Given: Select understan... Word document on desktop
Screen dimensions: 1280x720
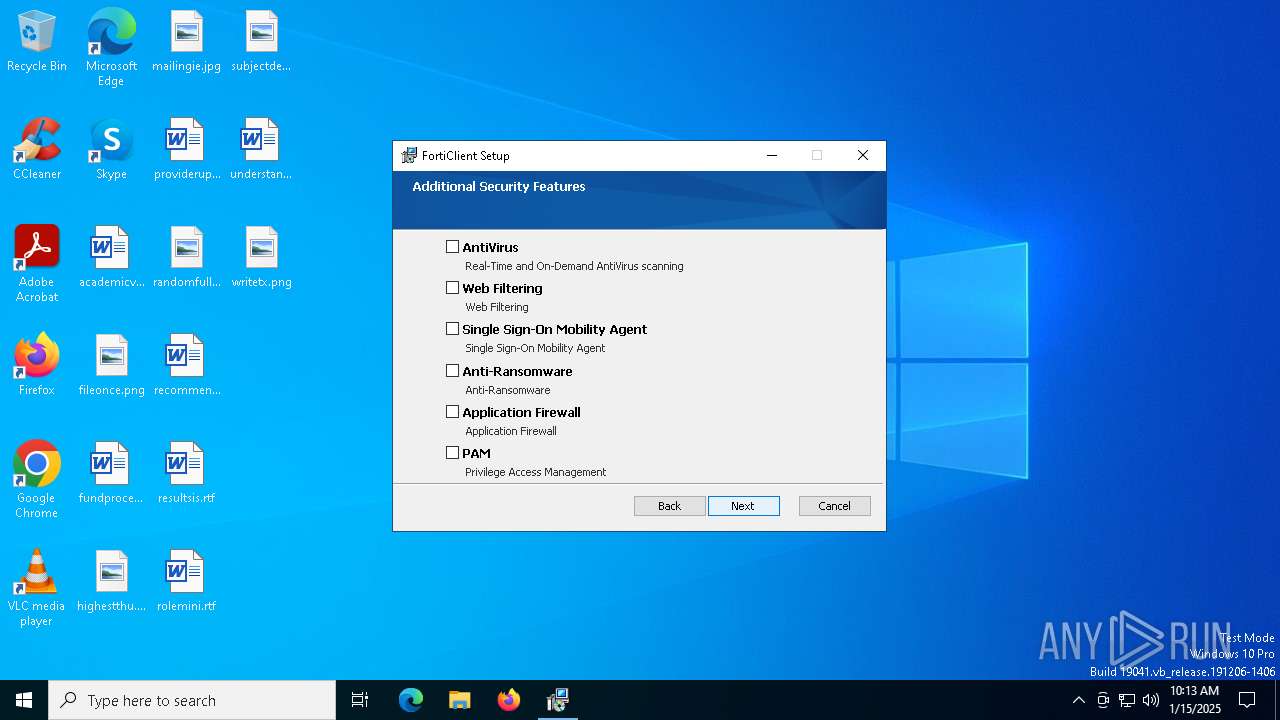Looking at the screenshot, I should pyautogui.click(x=261, y=149).
